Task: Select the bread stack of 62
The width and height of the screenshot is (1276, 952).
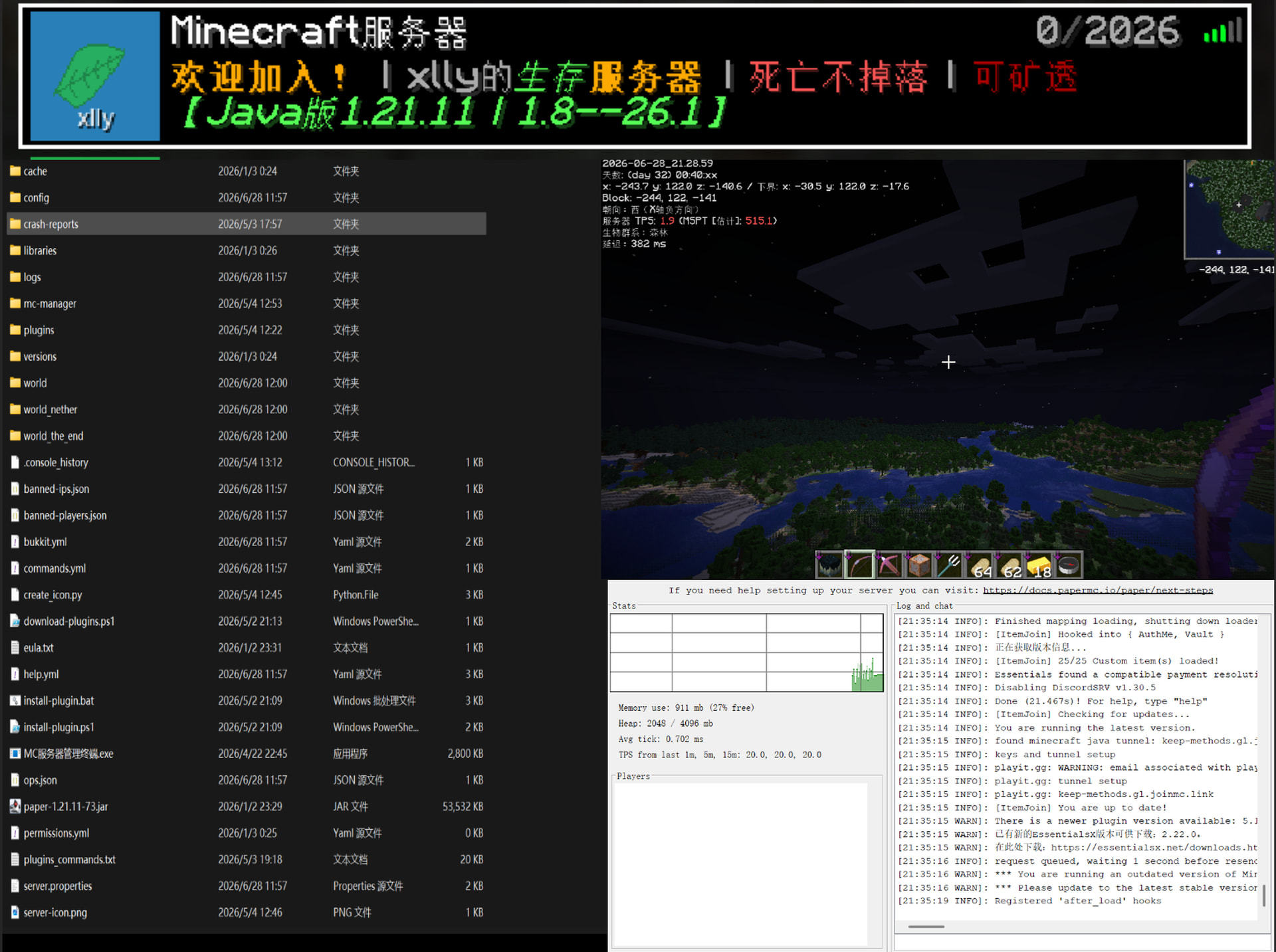Action: (1009, 565)
